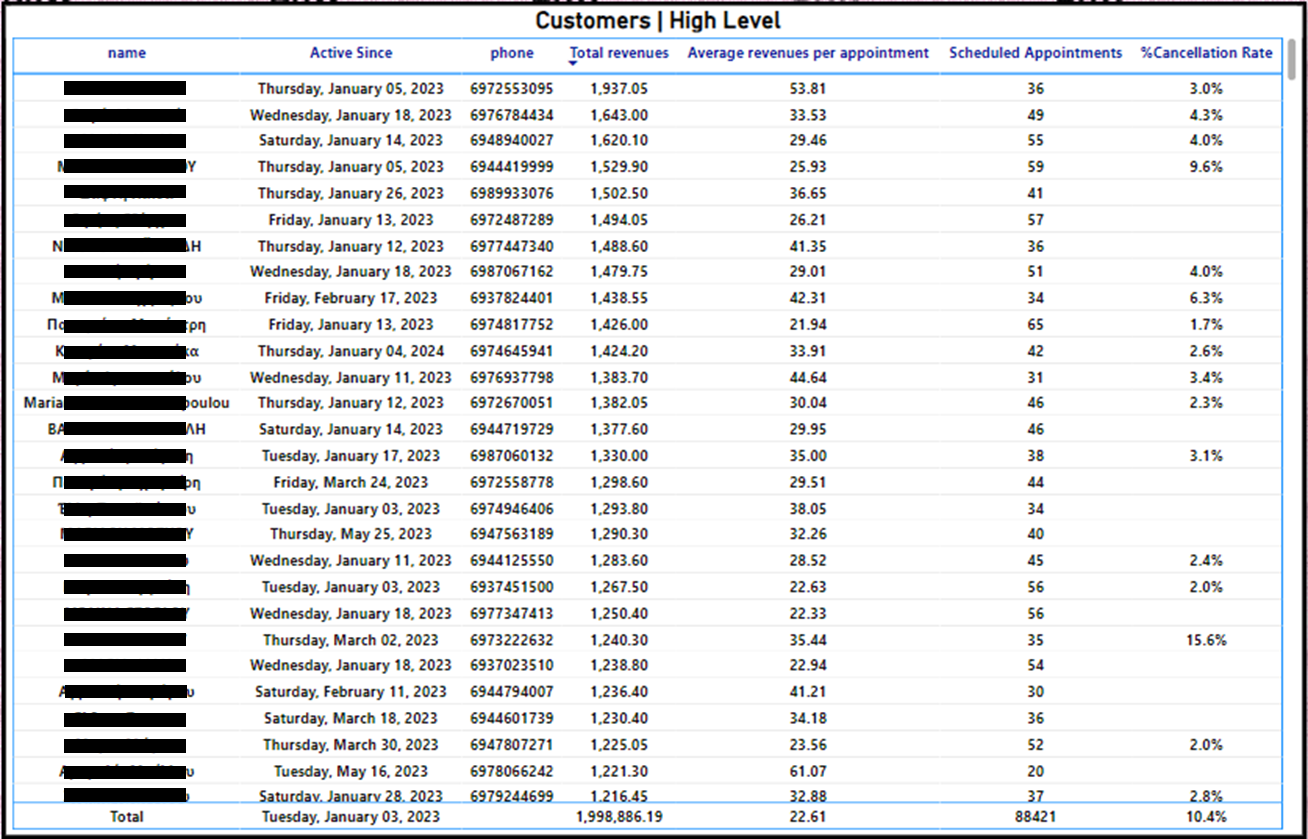Click Average revenues per appointment header
Viewport: 1308px width, 839px height.
coord(808,53)
